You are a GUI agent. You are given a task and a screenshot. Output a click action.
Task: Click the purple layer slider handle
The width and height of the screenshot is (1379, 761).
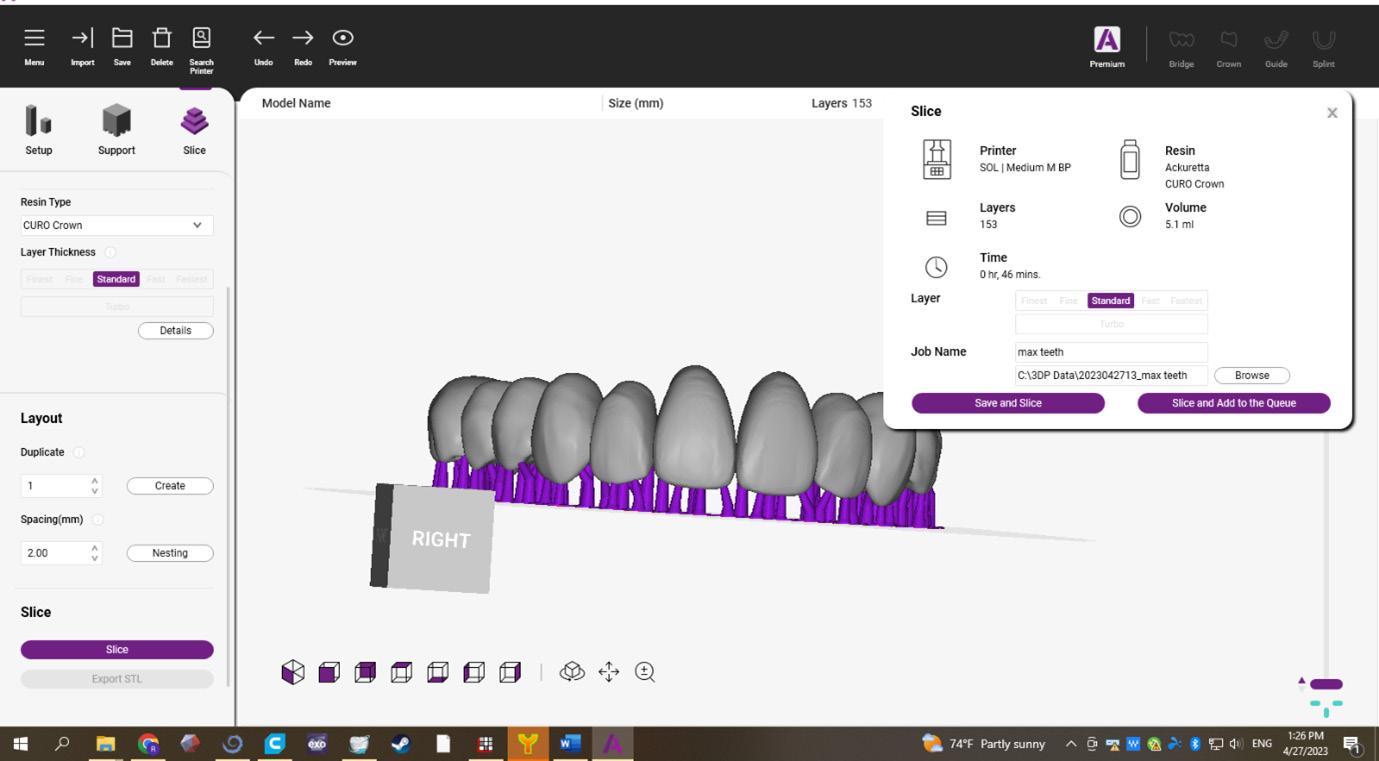coord(1326,684)
